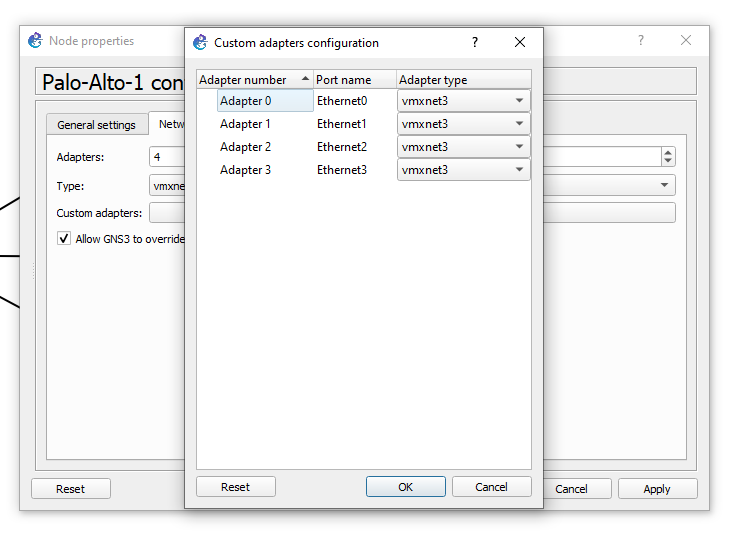Decrease Adapters count with down arrow

[x=668, y=161]
